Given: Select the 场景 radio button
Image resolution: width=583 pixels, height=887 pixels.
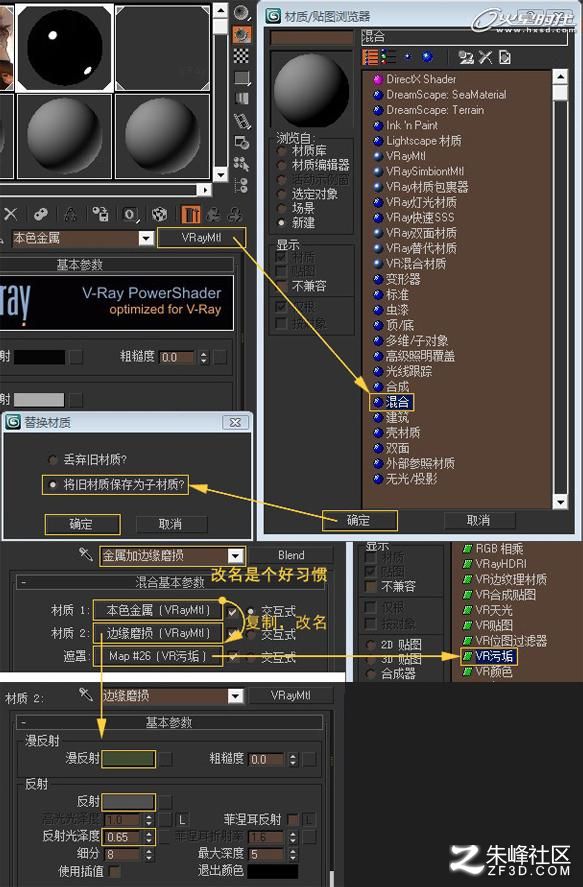Looking at the screenshot, I should (281, 208).
